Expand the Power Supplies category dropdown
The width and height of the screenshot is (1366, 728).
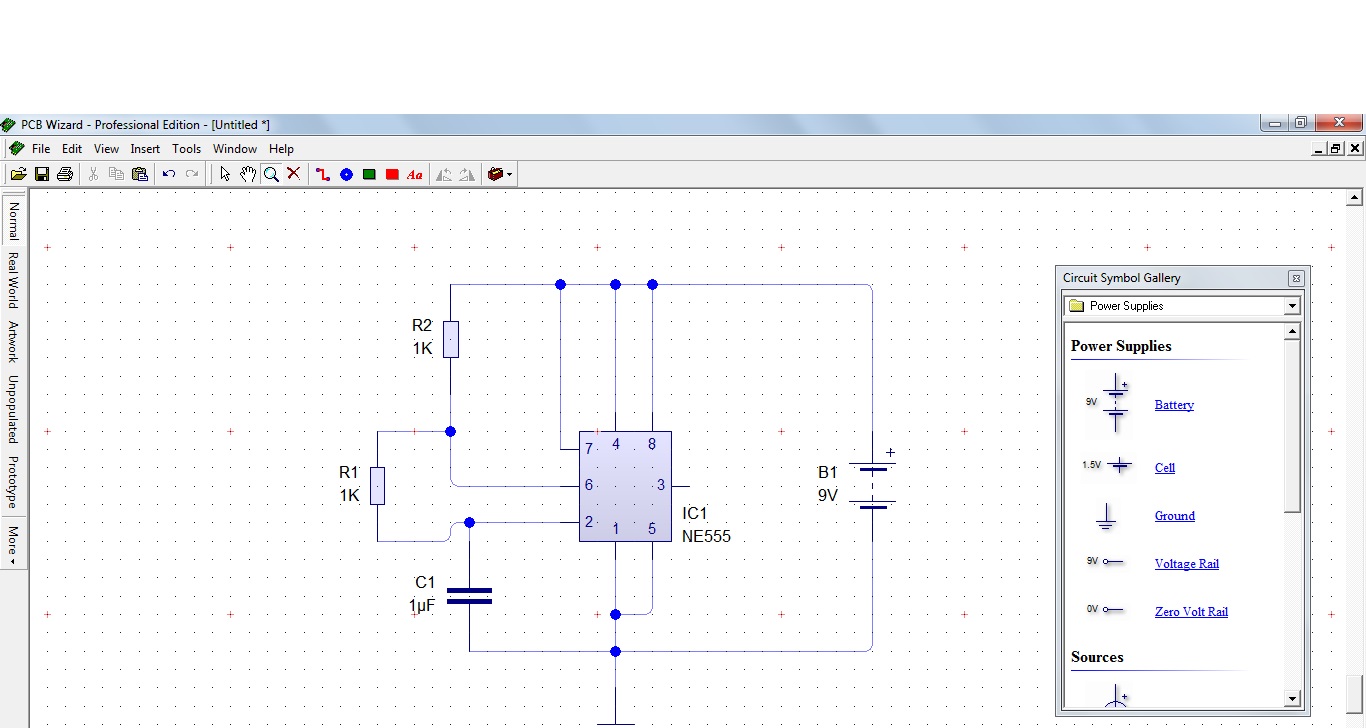pyautogui.click(x=1292, y=306)
